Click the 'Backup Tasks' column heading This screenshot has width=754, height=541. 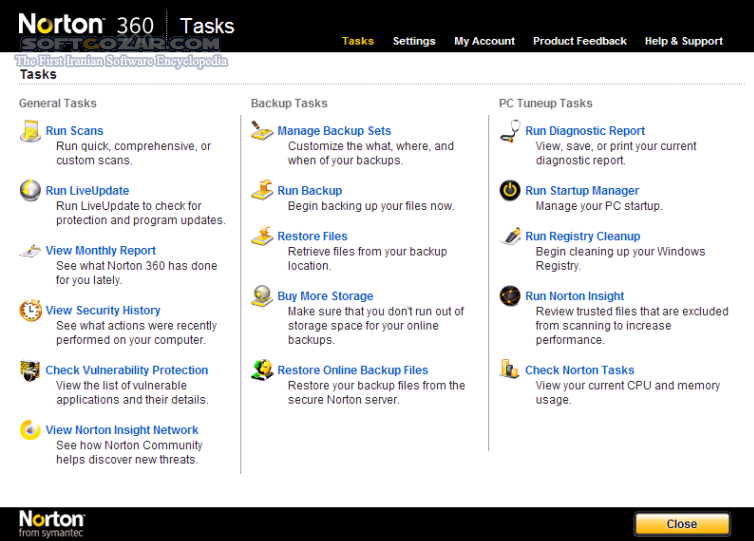click(289, 103)
